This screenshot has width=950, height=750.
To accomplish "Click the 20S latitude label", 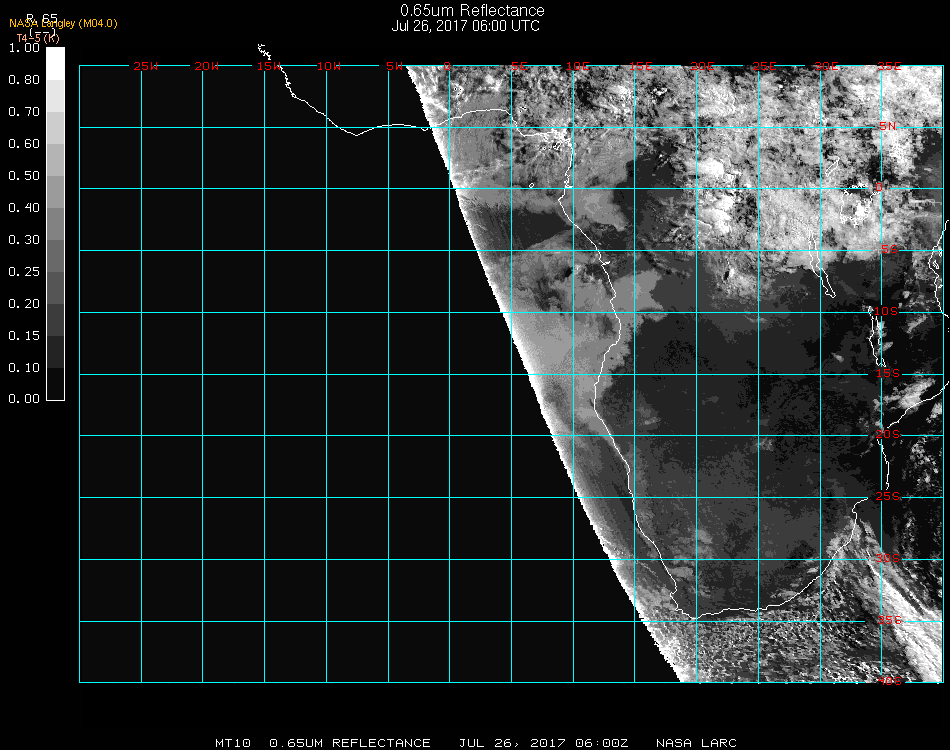I will click(x=888, y=435).
